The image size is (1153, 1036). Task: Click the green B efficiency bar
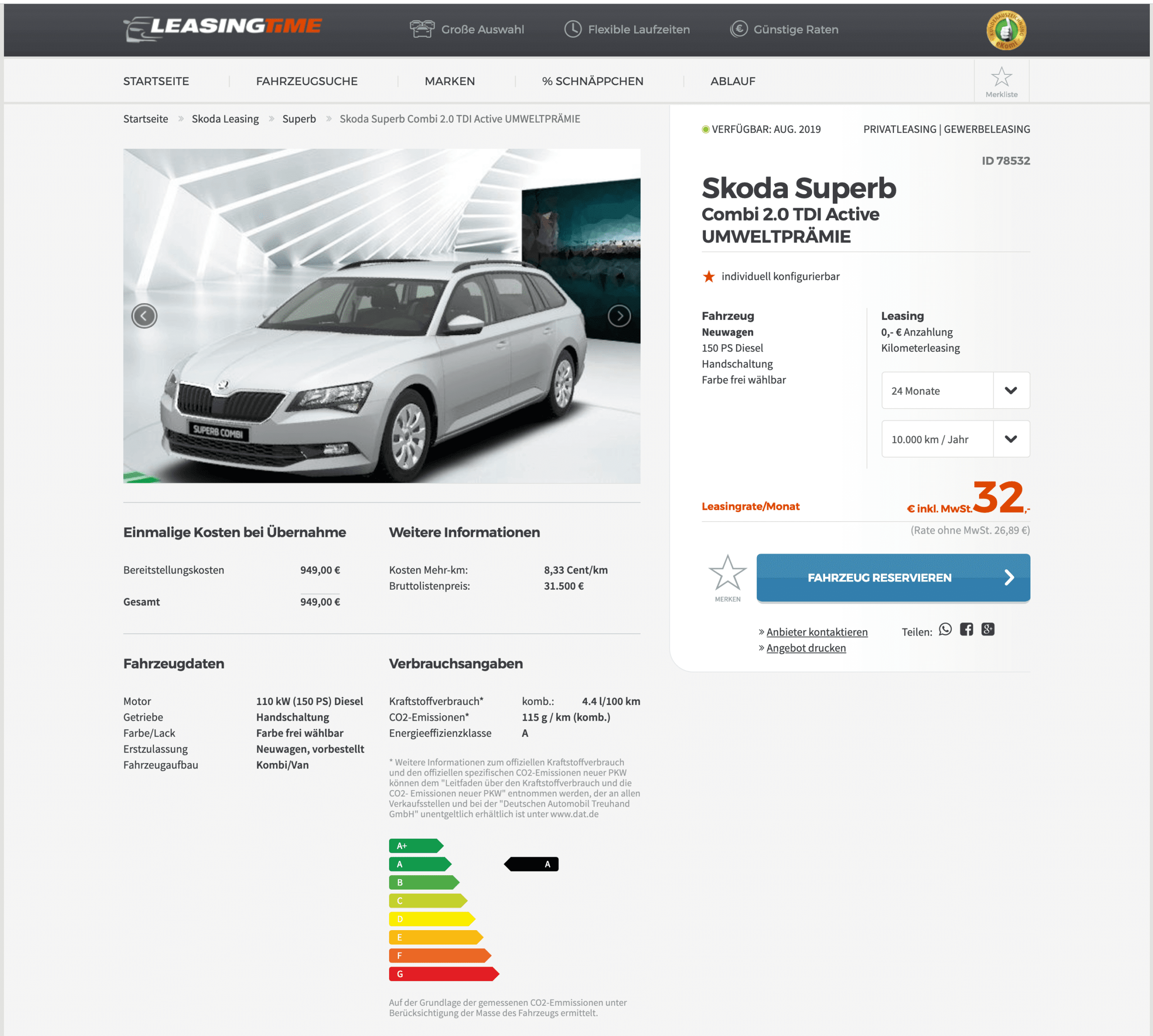point(424,882)
